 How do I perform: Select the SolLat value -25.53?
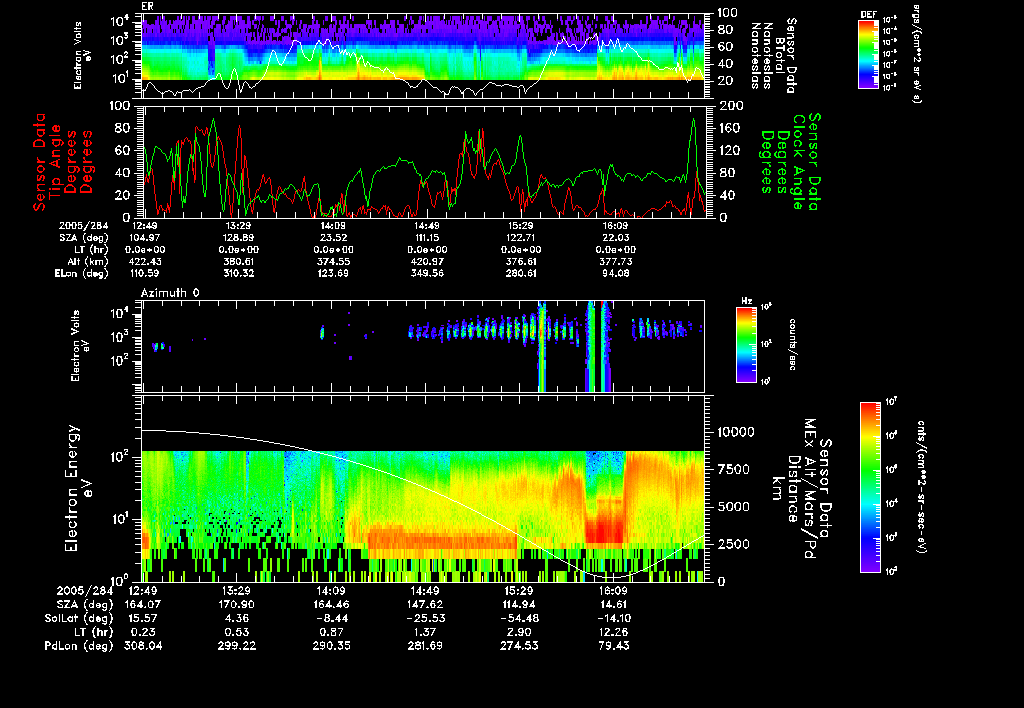click(424, 618)
